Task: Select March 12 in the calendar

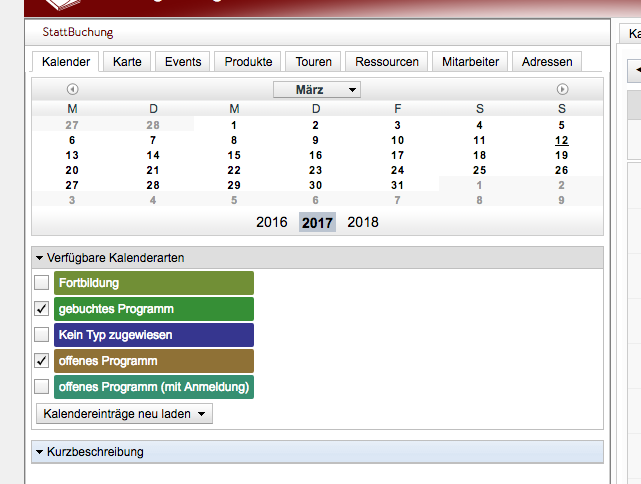Action: [562, 141]
